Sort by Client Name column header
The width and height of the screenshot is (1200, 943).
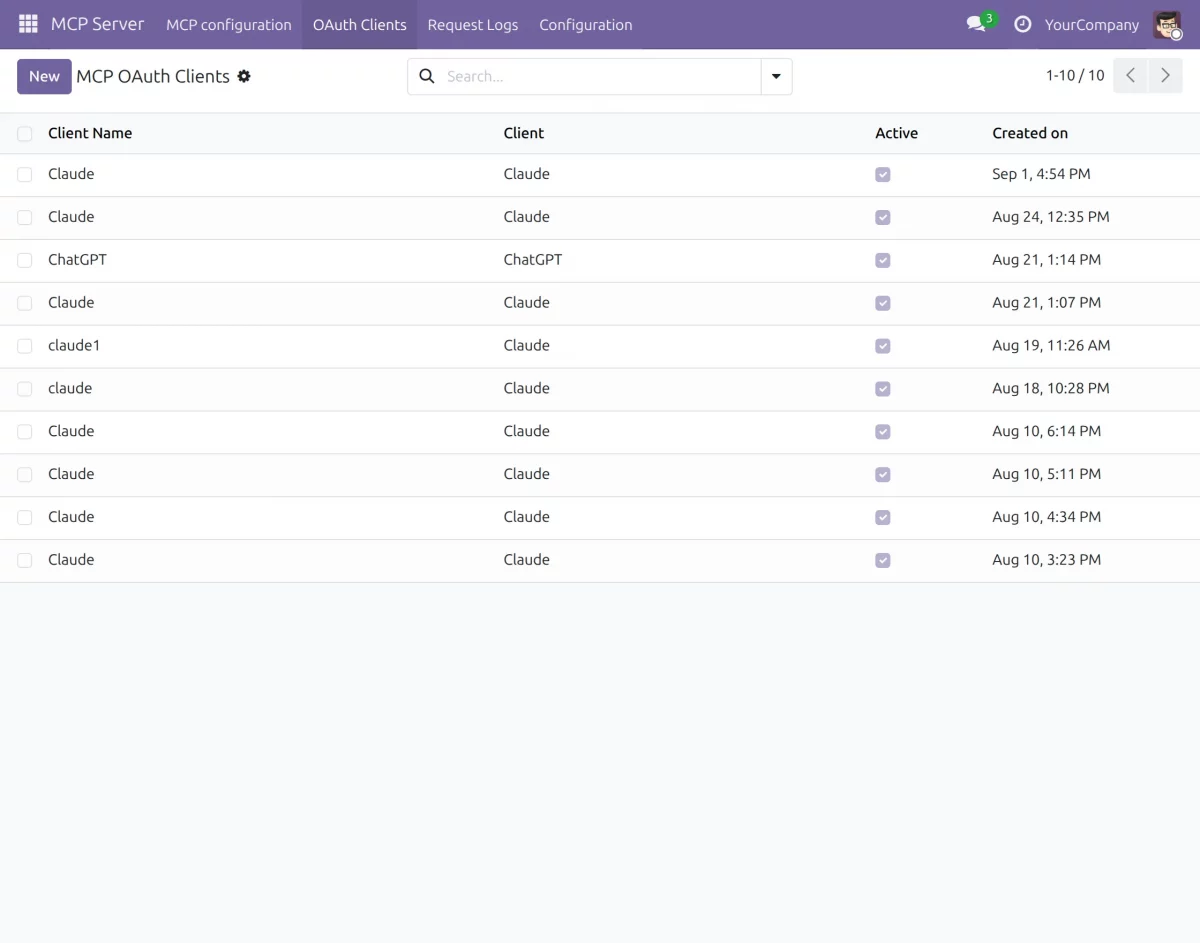click(x=90, y=133)
